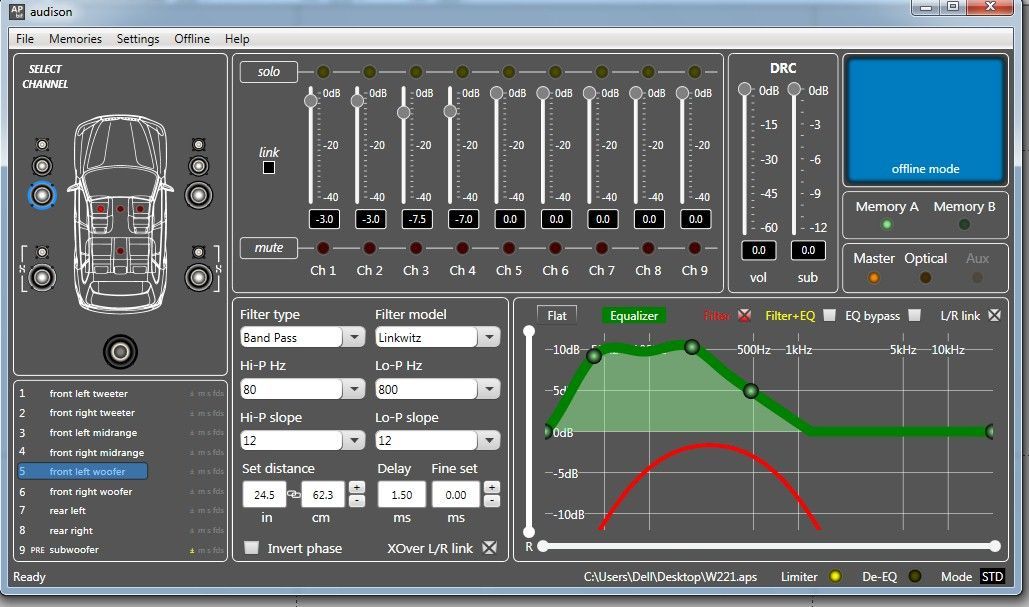Mute channel Ch 5 using its mute indicator
The image size is (1029, 607).
pyautogui.click(x=508, y=248)
